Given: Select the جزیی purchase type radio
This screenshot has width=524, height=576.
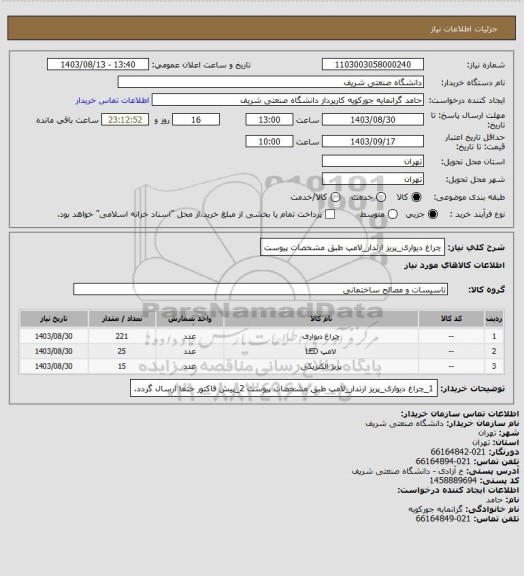Looking at the screenshot, I should 433,214.
